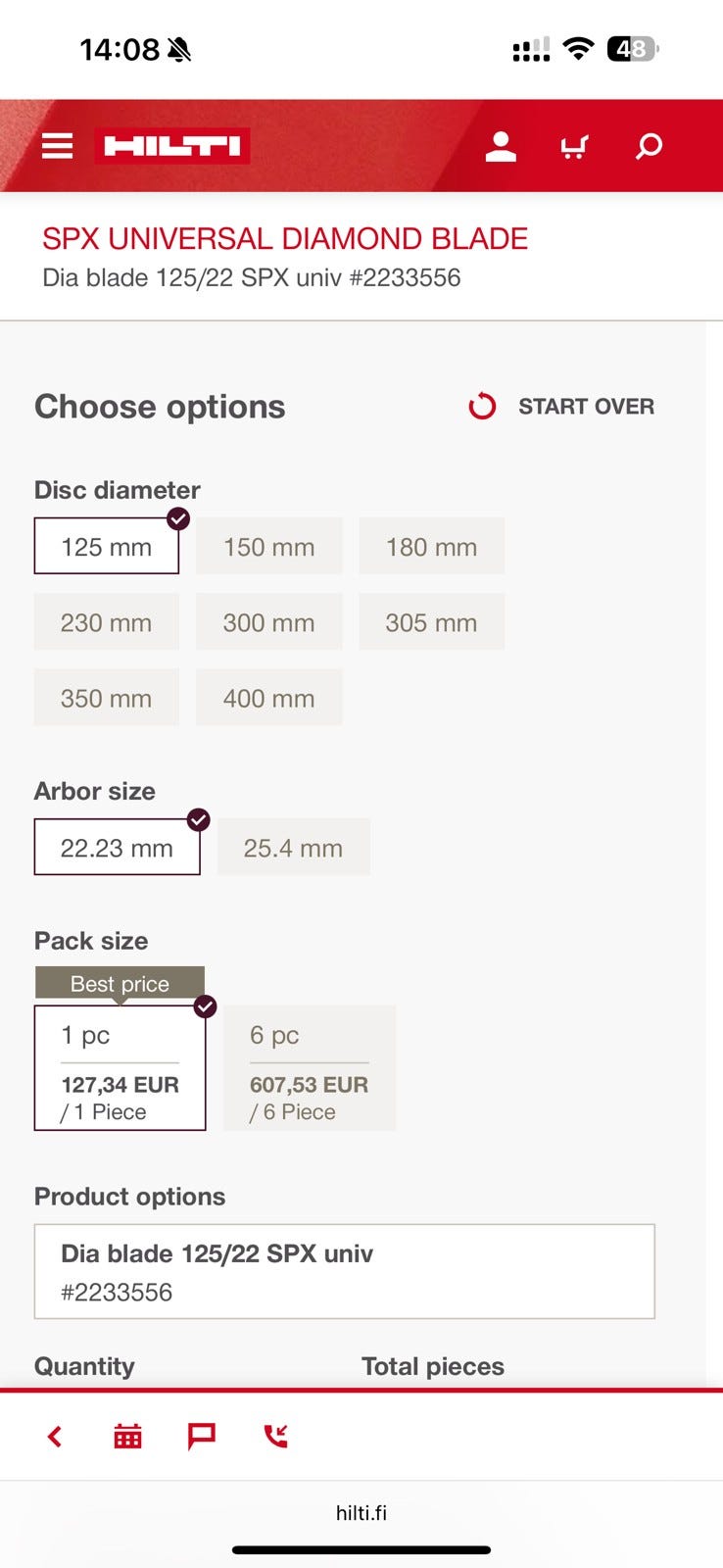723x1568 pixels.
Task: Select 150 mm disc diameter
Action: tap(268, 547)
